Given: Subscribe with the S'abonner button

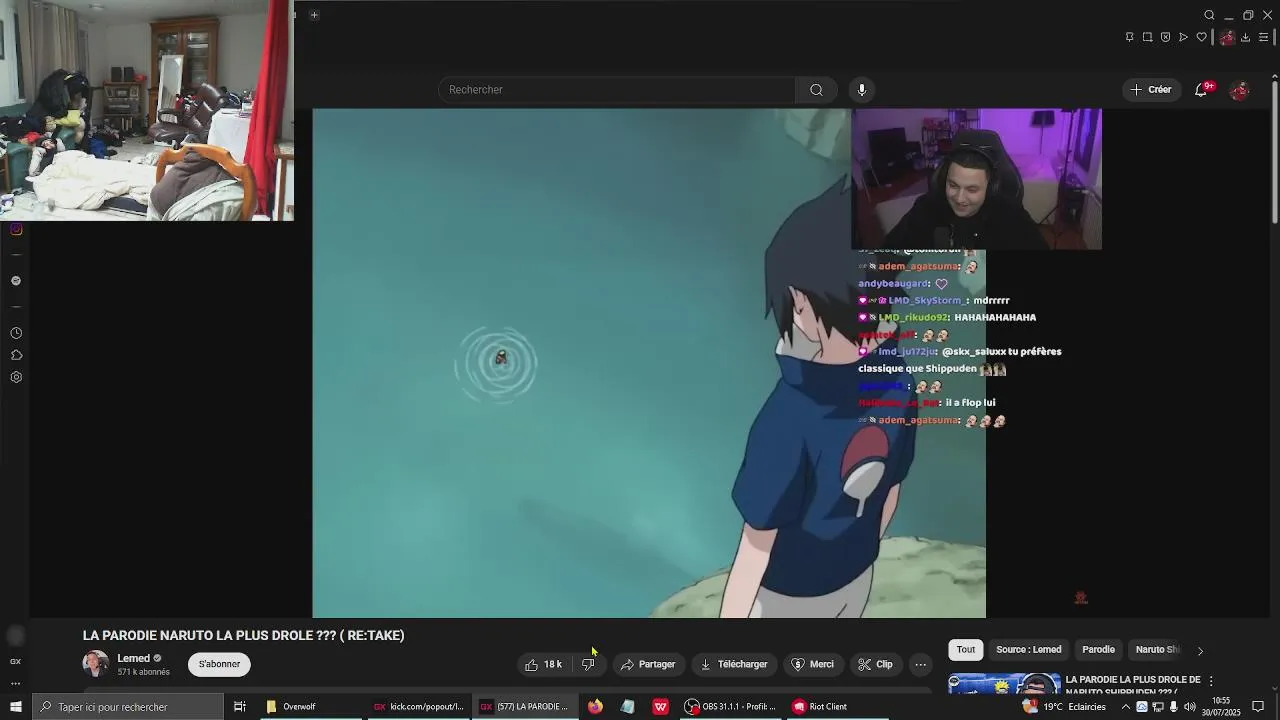Looking at the screenshot, I should (219, 664).
